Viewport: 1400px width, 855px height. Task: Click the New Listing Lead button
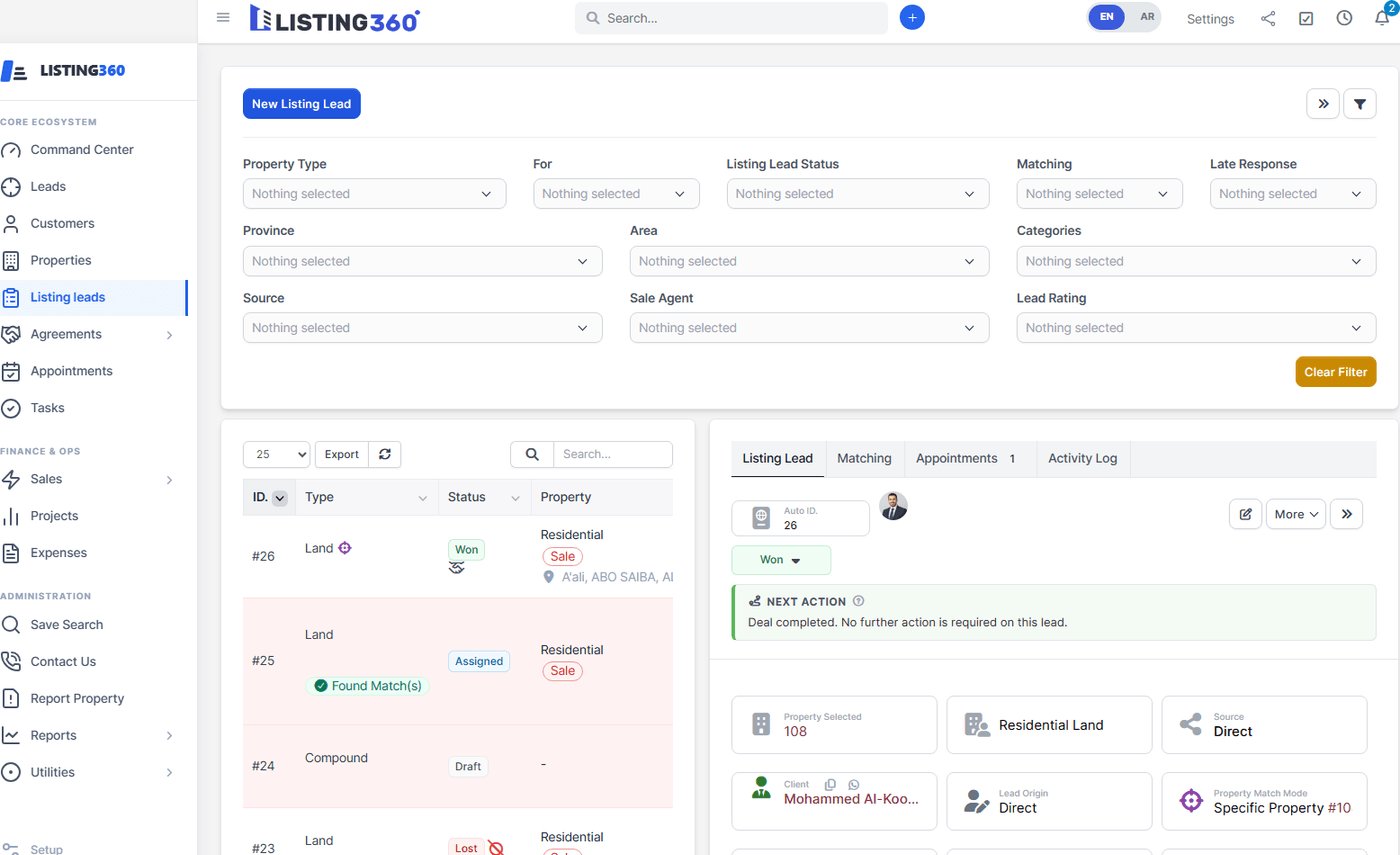(302, 104)
